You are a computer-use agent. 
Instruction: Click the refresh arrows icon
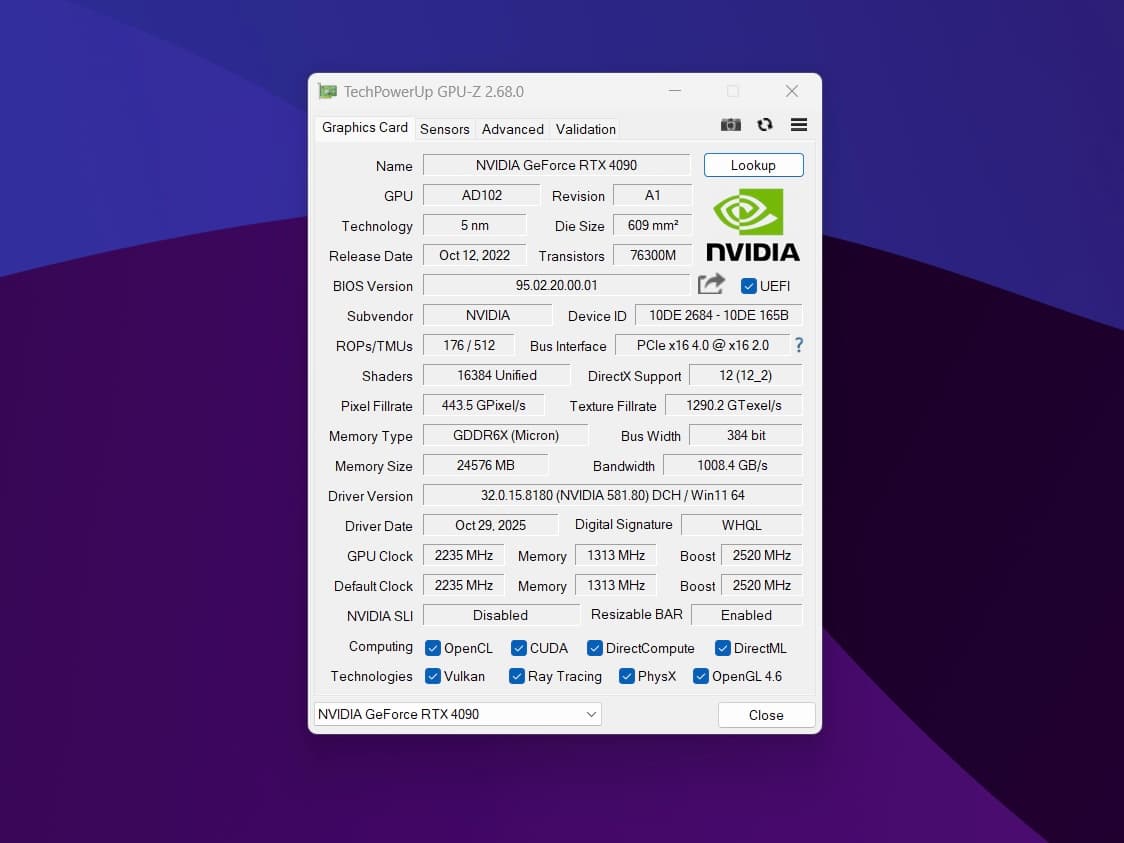click(x=765, y=125)
